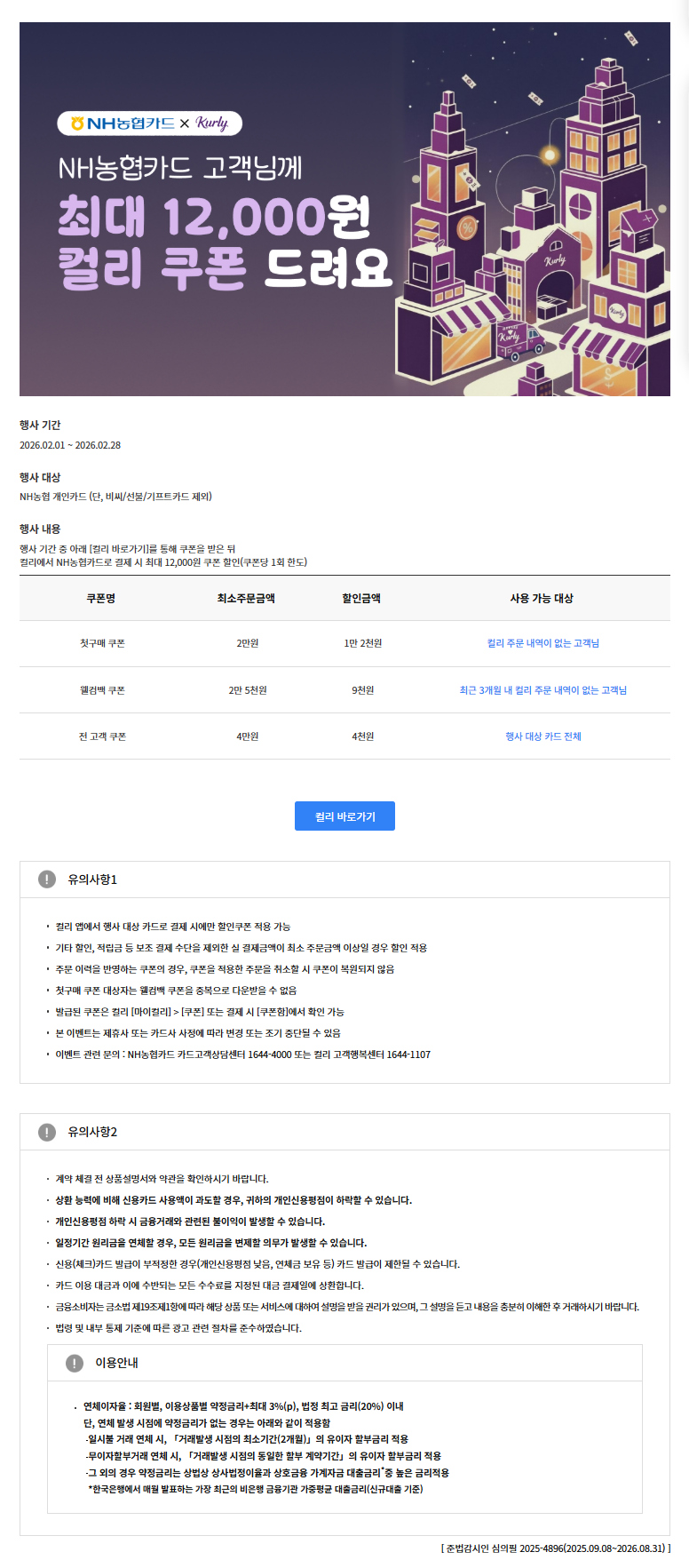Open the 최근 3개월 내 컬리 주문 내역 link
The image size is (689, 1568).
pos(542,690)
